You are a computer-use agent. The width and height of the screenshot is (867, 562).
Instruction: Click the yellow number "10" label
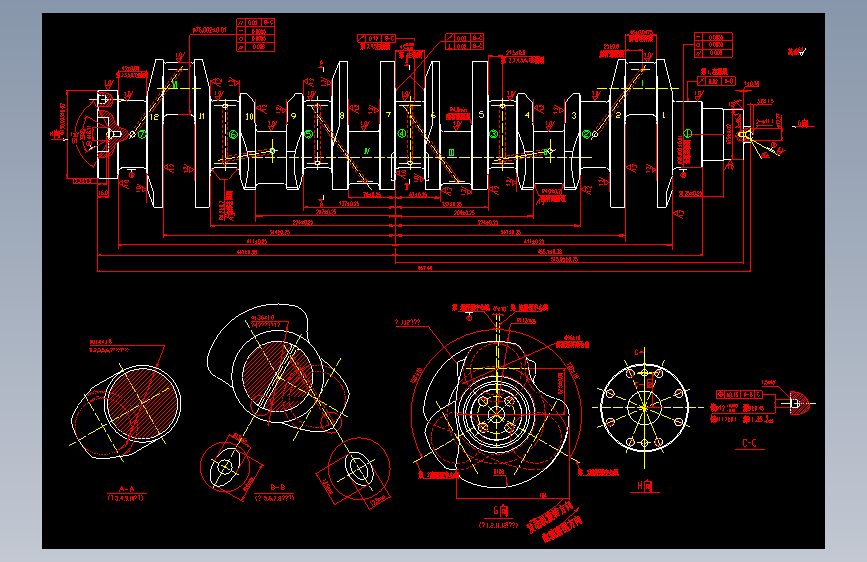[249, 116]
